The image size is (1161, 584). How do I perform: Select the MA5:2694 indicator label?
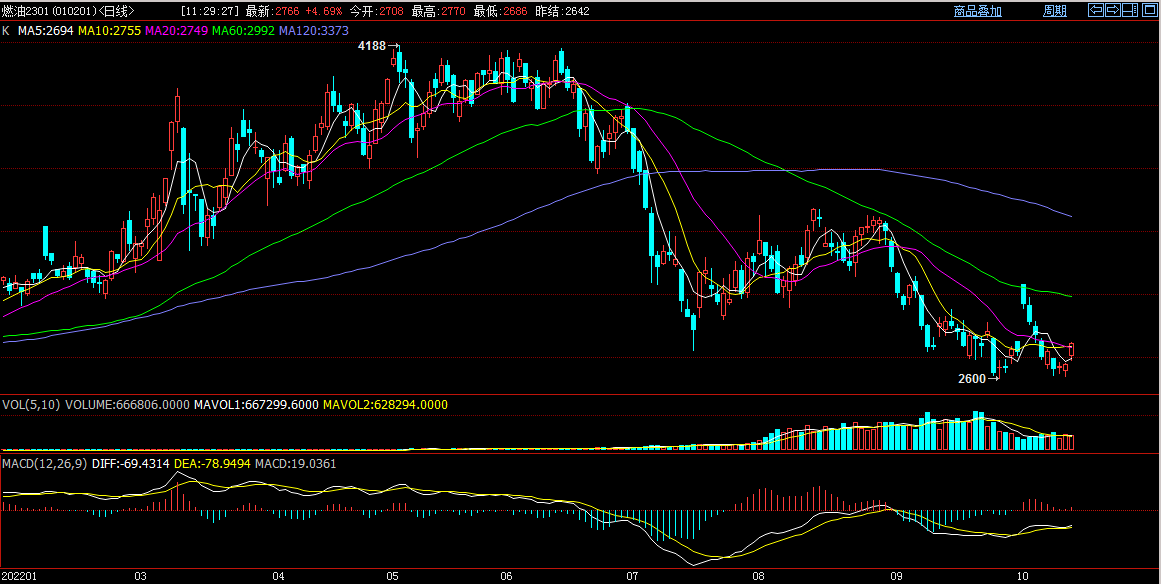(47, 31)
